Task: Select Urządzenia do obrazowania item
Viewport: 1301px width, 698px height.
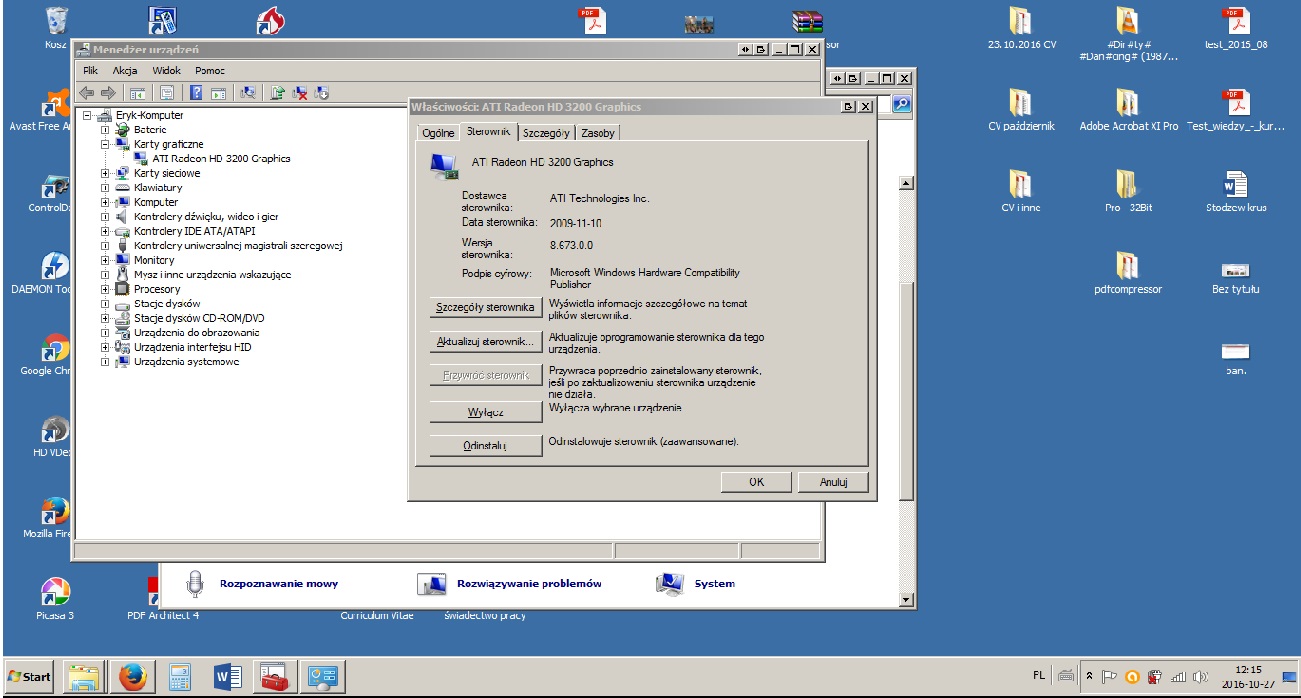Action: [196, 333]
